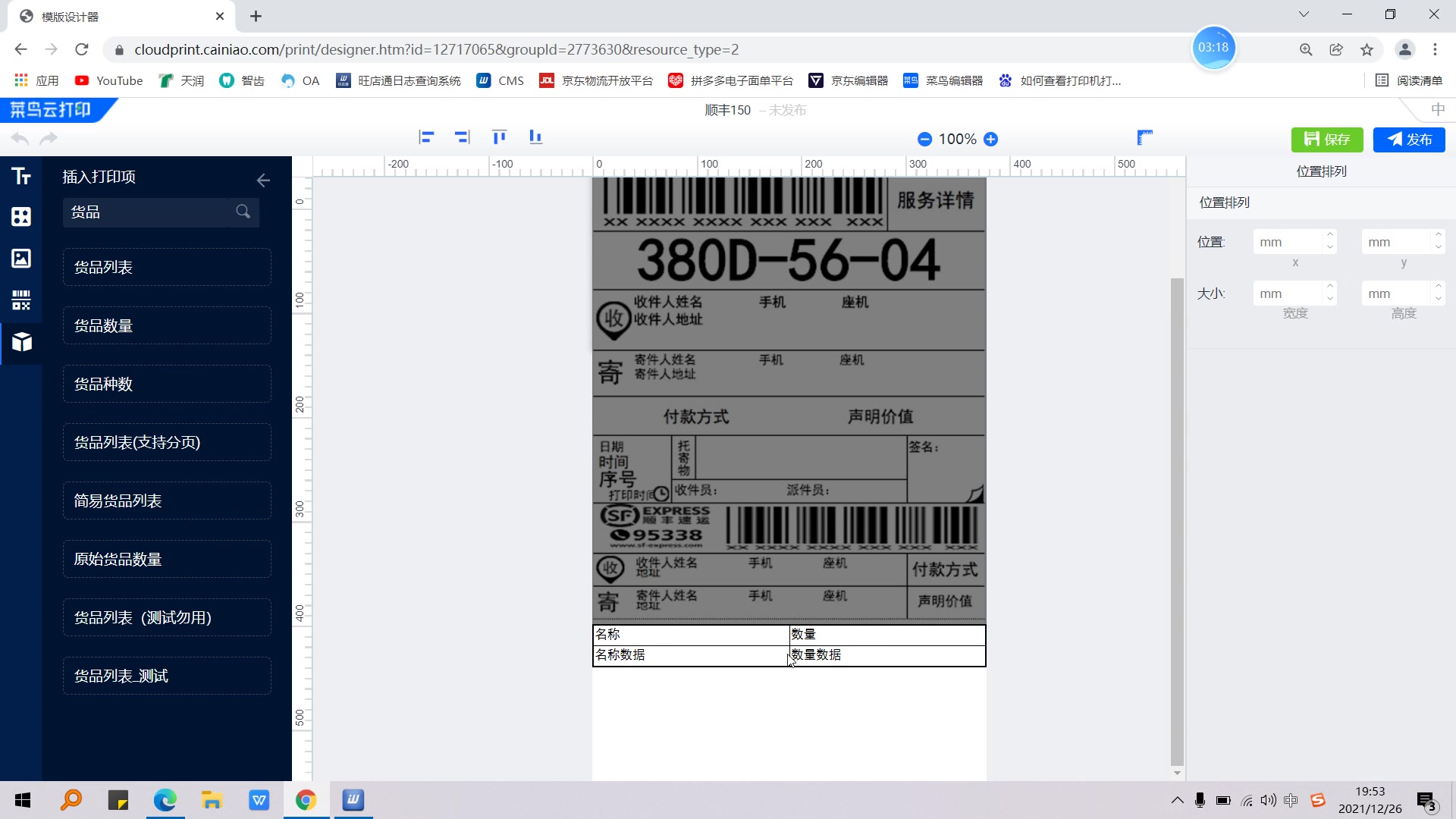Zoom in with the plus button
The image size is (1456, 819).
[x=990, y=140]
